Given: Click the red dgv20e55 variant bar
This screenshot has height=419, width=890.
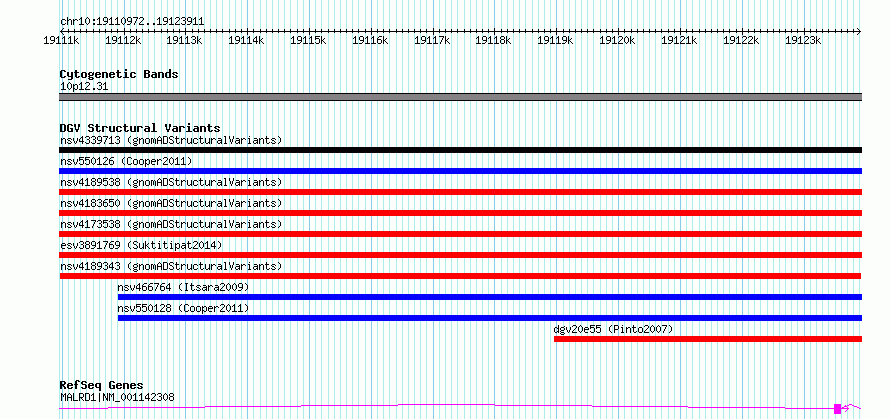Looking at the screenshot, I should point(708,339).
